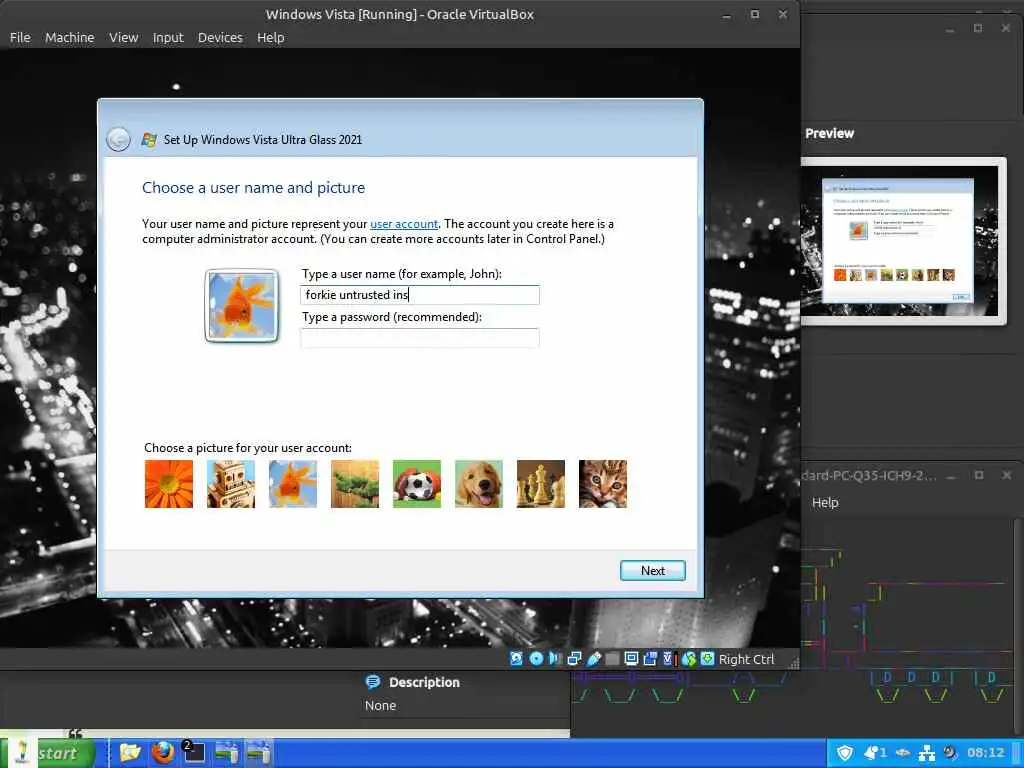This screenshot has height=768, width=1024.
Task: Click the second VirtualBox window button on taskbar
Action: click(x=258, y=753)
